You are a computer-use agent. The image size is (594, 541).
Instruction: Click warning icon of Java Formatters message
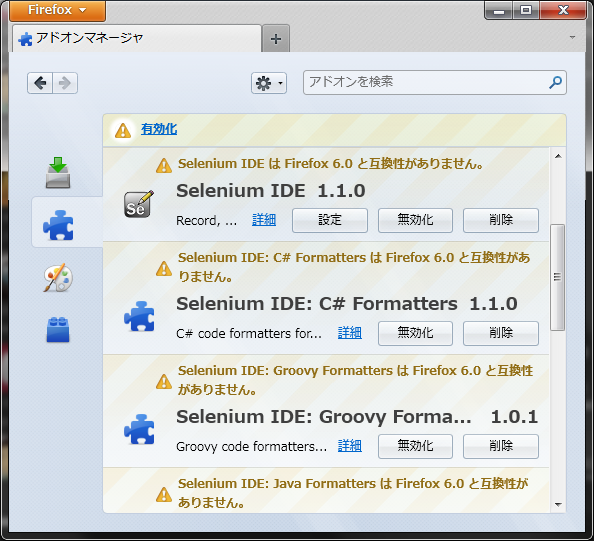click(164, 494)
